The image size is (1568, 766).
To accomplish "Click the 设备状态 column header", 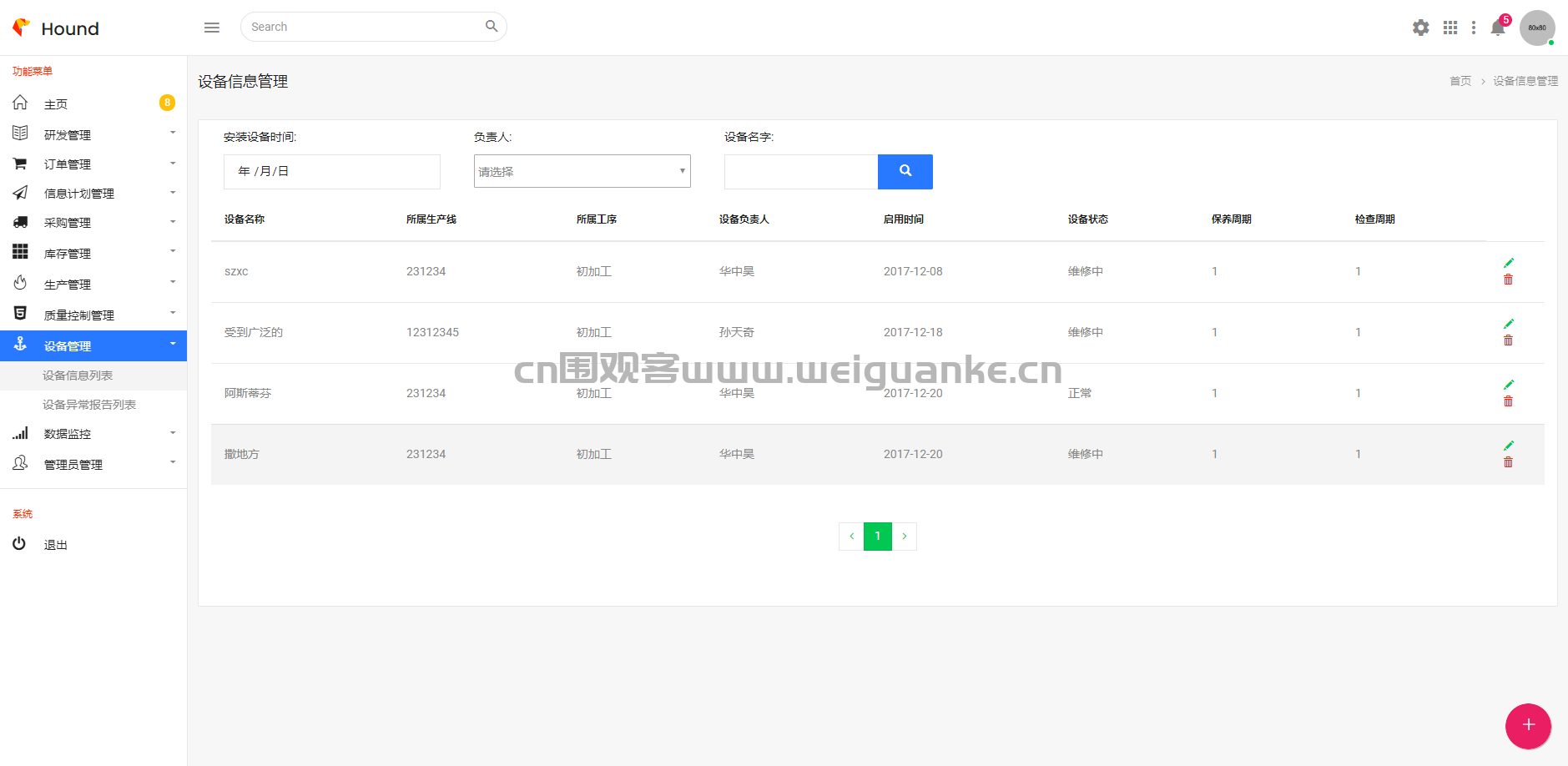I will 1088,219.
